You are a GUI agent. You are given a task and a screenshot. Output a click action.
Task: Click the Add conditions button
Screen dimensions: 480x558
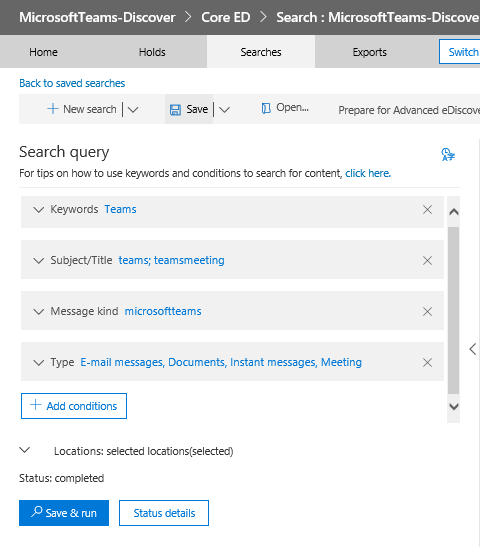(x=74, y=406)
